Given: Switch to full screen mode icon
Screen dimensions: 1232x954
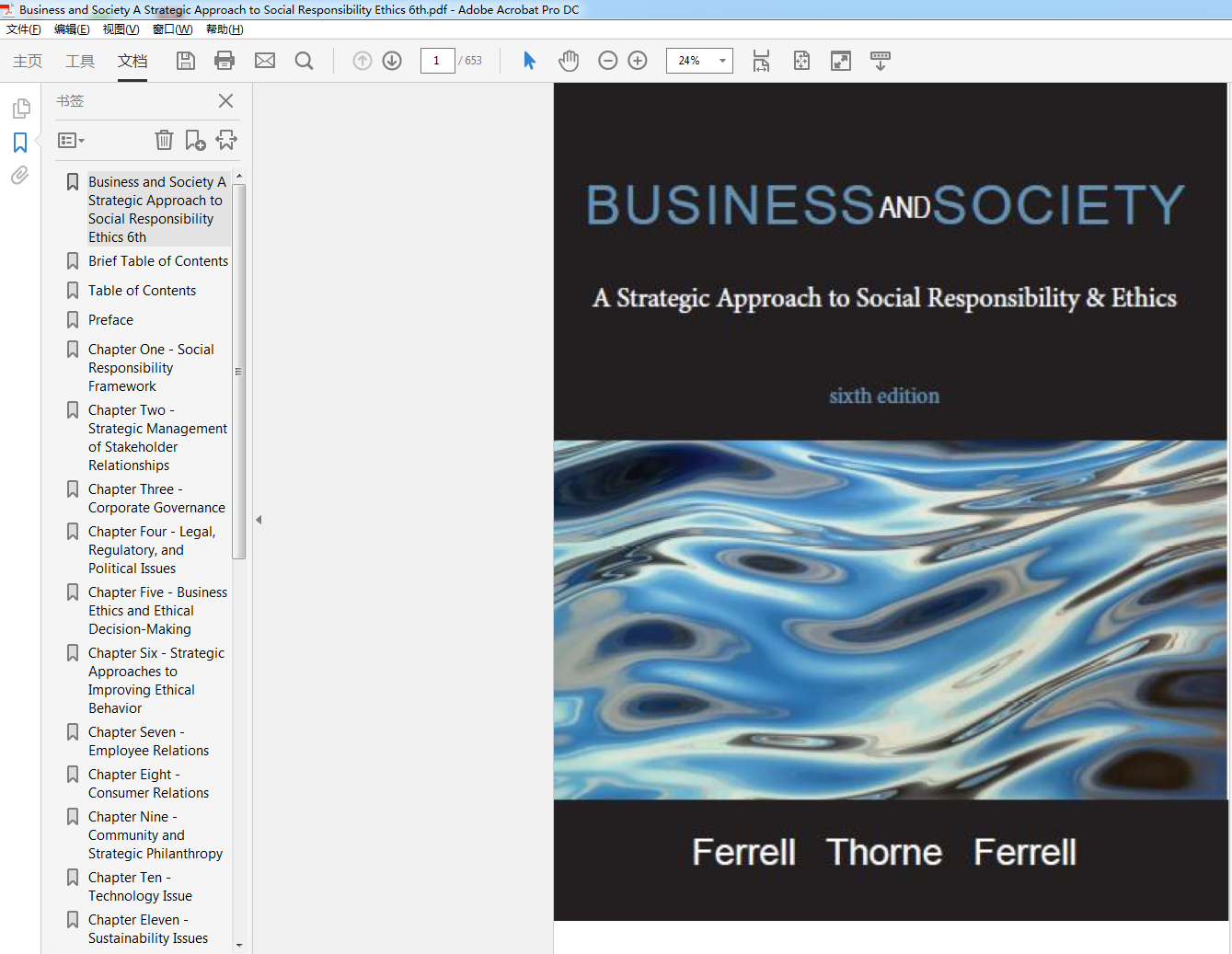Looking at the screenshot, I should tap(841, 61).
